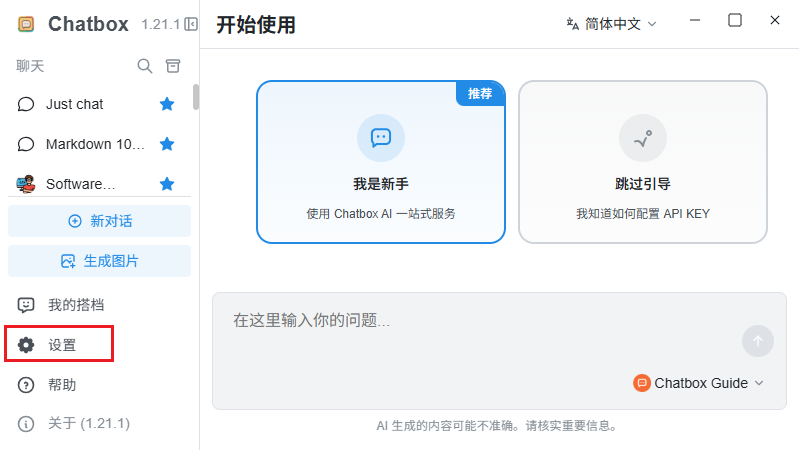Minimize the Chatbox window

[x=695, y=20]
